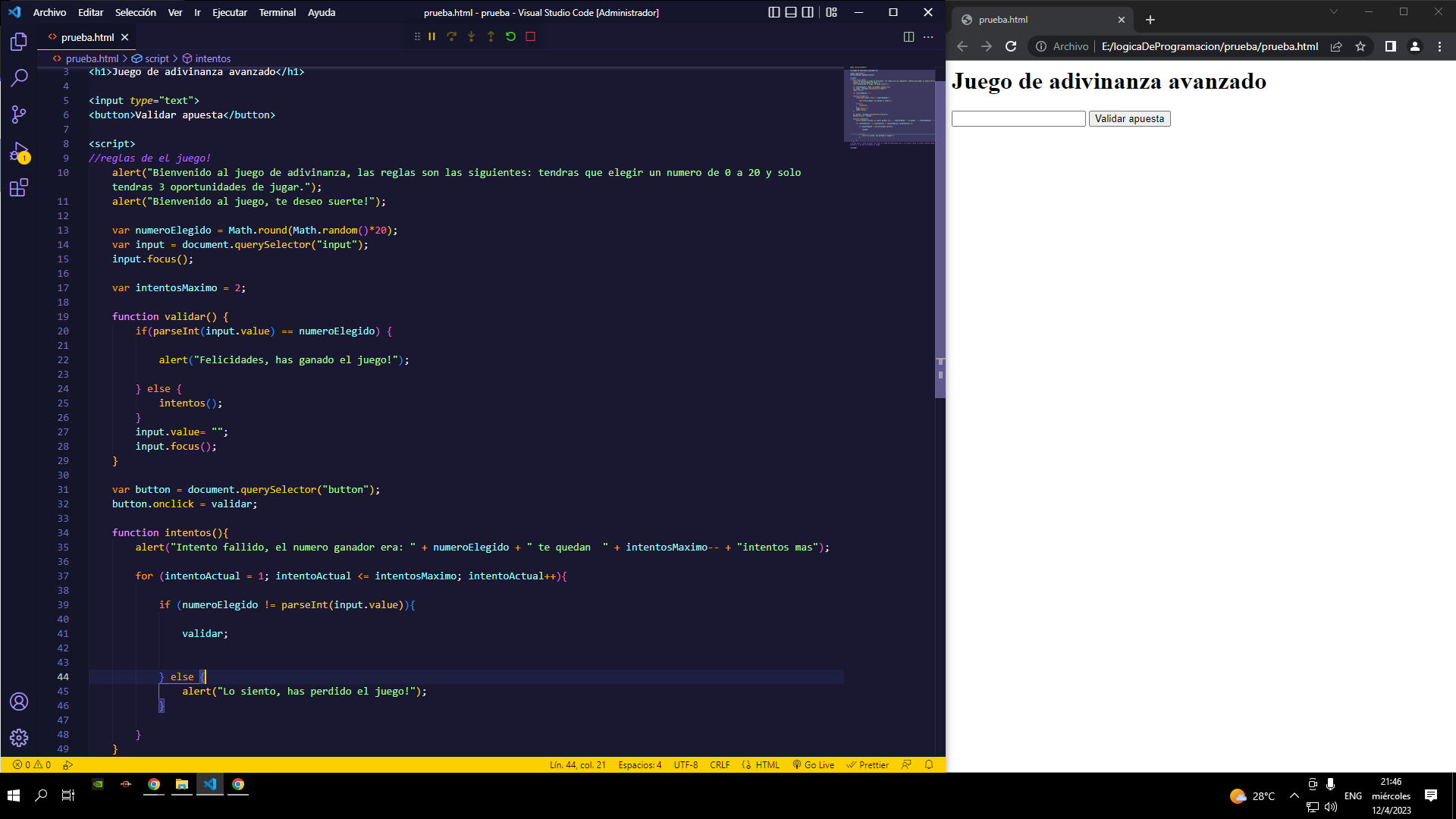Pause the debug session
1456x819 pixels.
click(x=431, y=36)
